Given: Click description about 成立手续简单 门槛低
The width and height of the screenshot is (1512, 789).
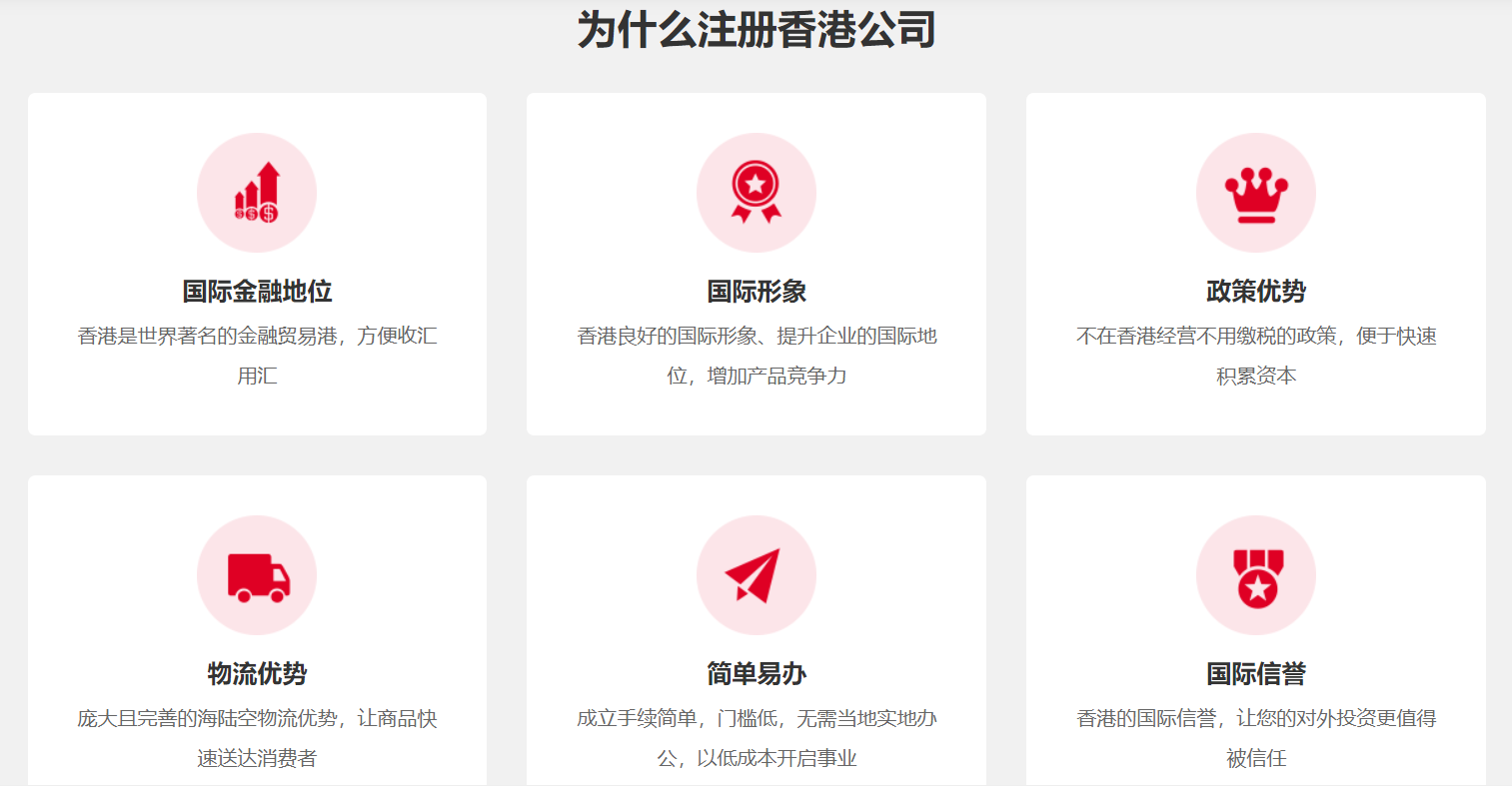Looking at the screenshot, I should coord(756,738).
